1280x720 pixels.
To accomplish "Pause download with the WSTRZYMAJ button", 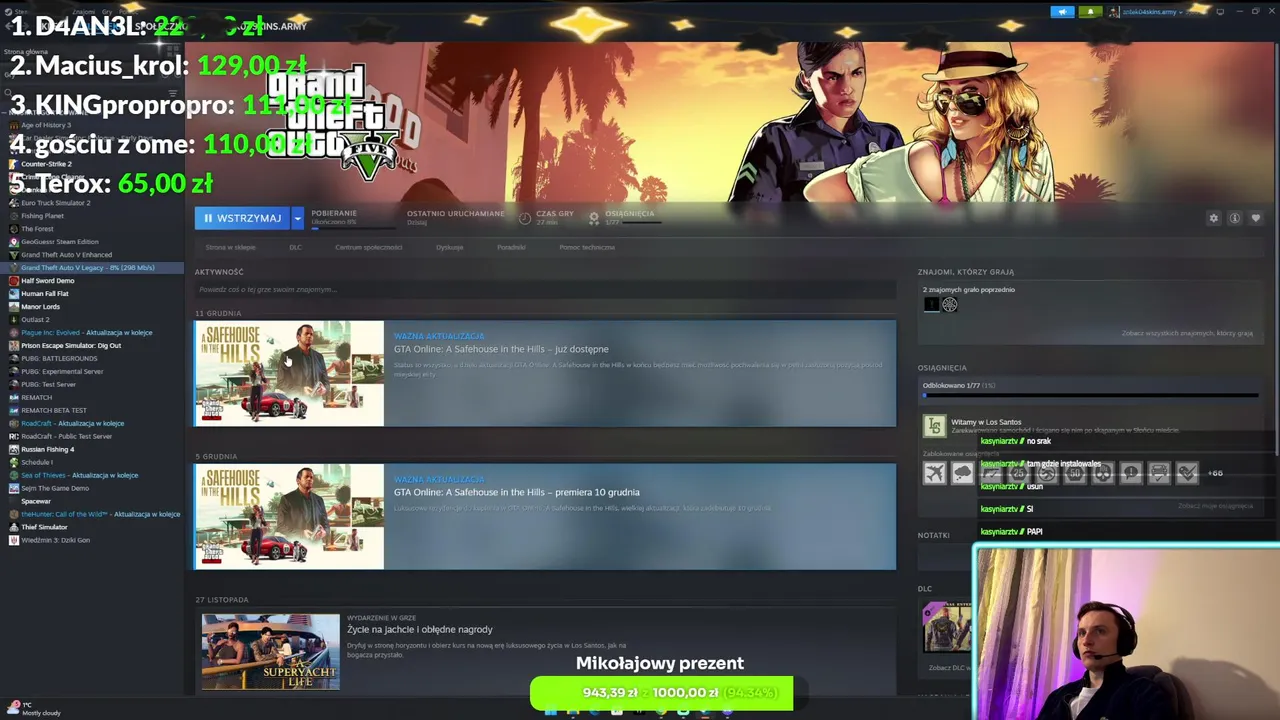I will [x=243, y=218].
